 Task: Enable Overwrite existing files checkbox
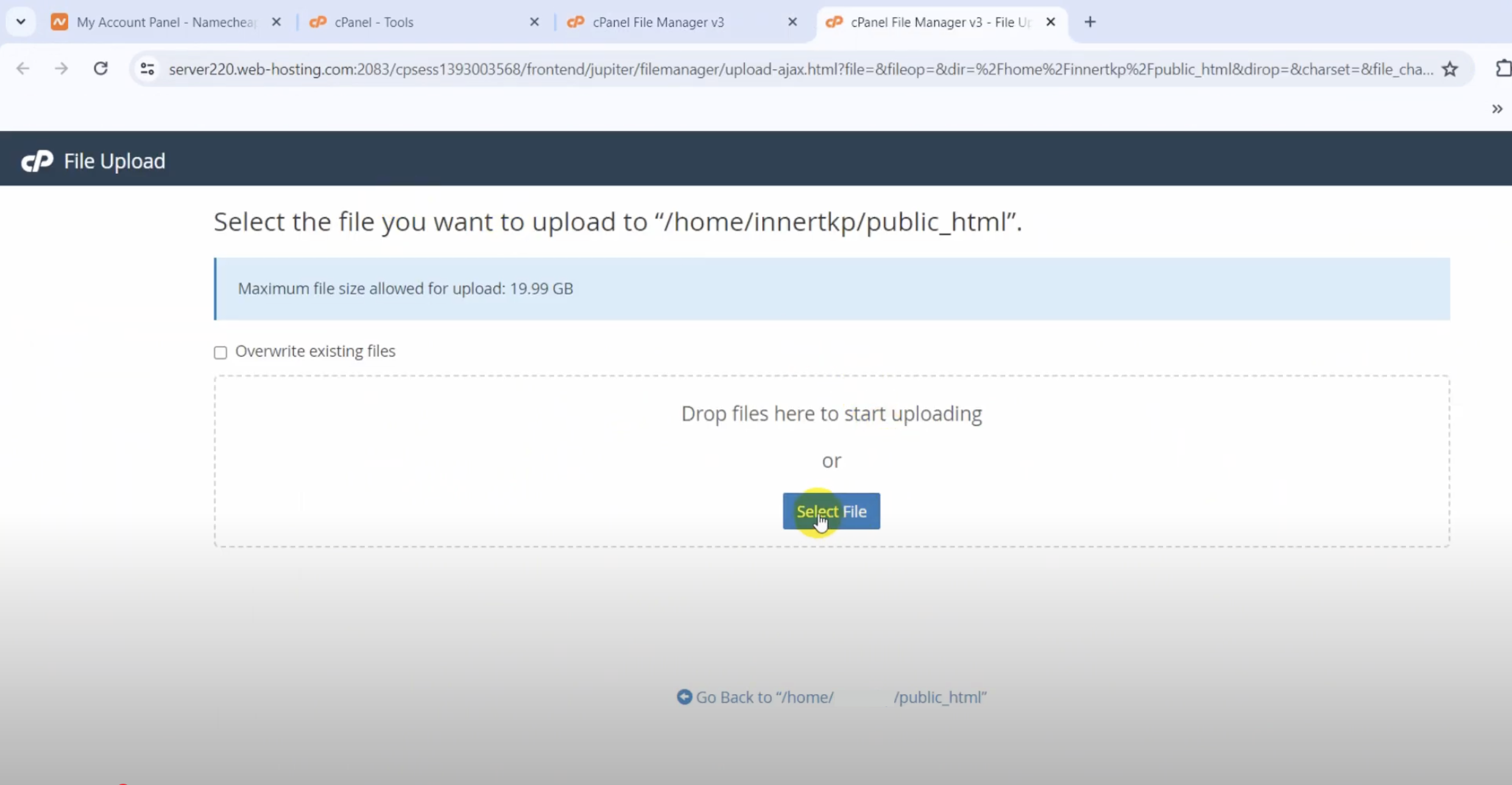221,352
